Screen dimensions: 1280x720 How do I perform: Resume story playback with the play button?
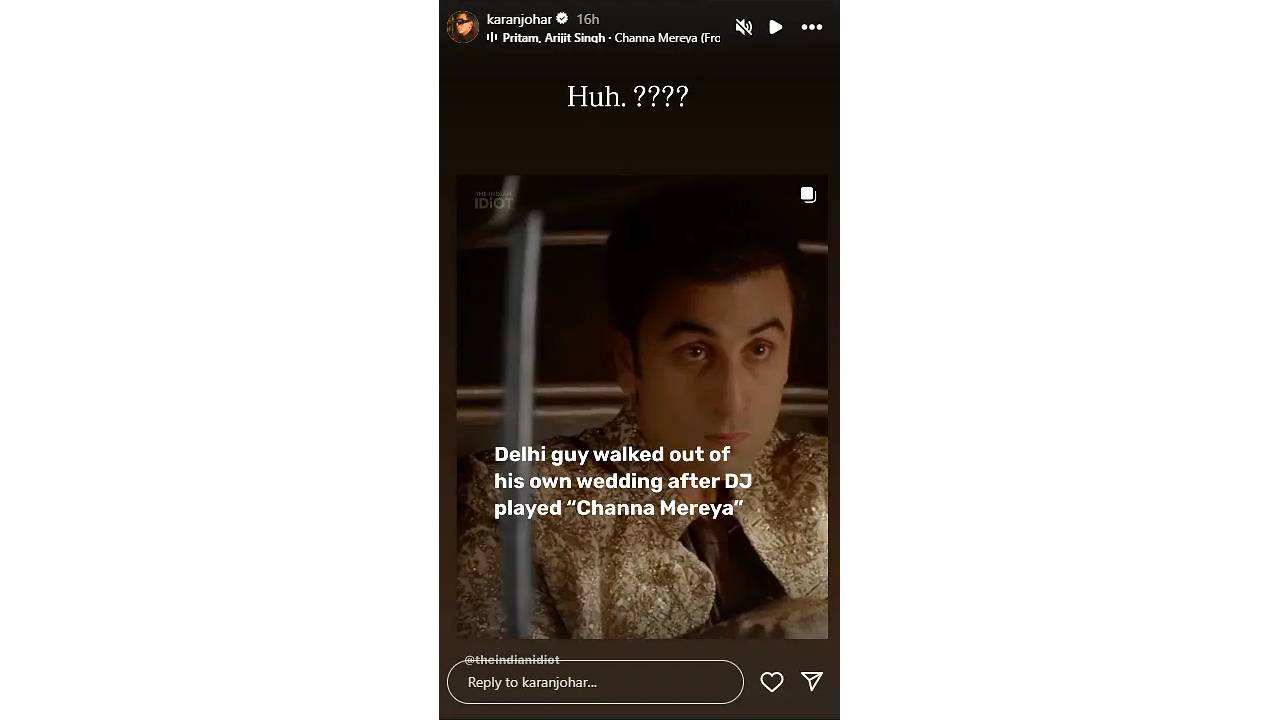click(x=776, y=27)
